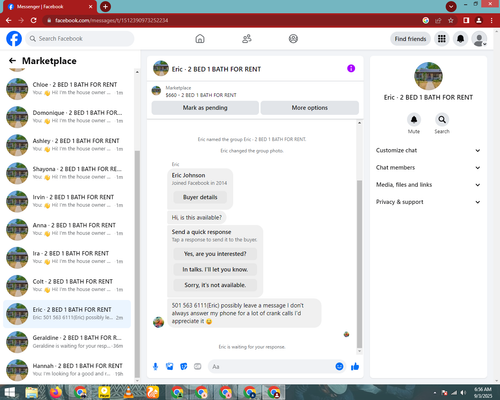Mute the conversation using the bell icon
This screenshot has height=400, width=500.
coord(414,119)
